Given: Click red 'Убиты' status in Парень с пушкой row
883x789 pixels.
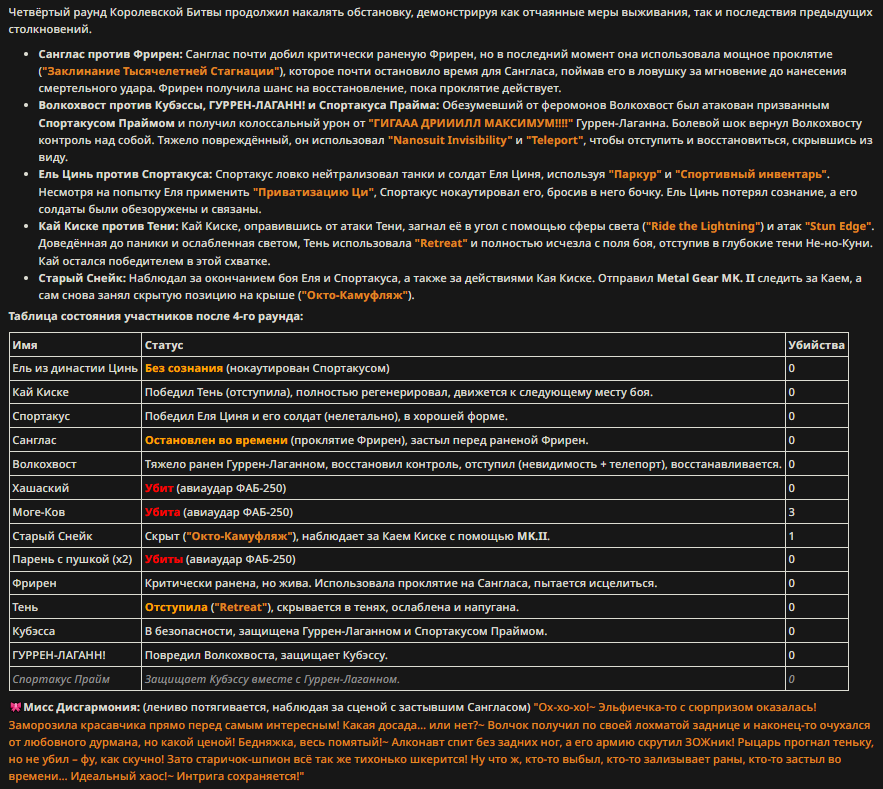Looking at the screenshot, I should coord(164,559).
